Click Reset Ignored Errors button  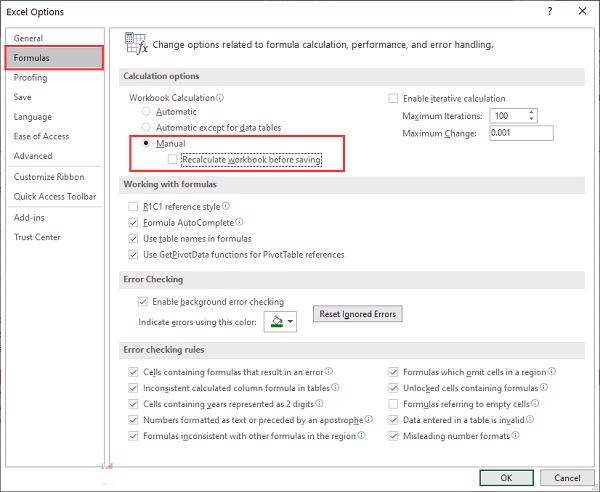pos(357,314)
